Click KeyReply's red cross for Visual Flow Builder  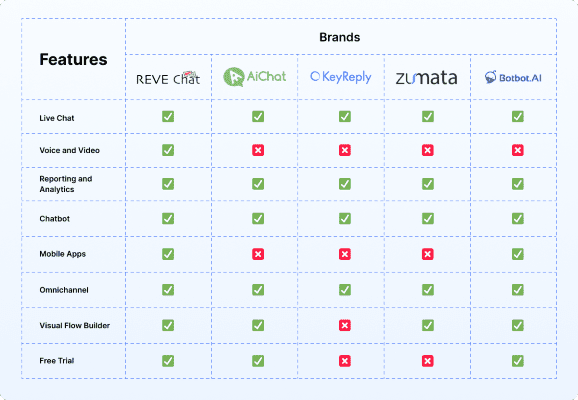click(345, 325)
